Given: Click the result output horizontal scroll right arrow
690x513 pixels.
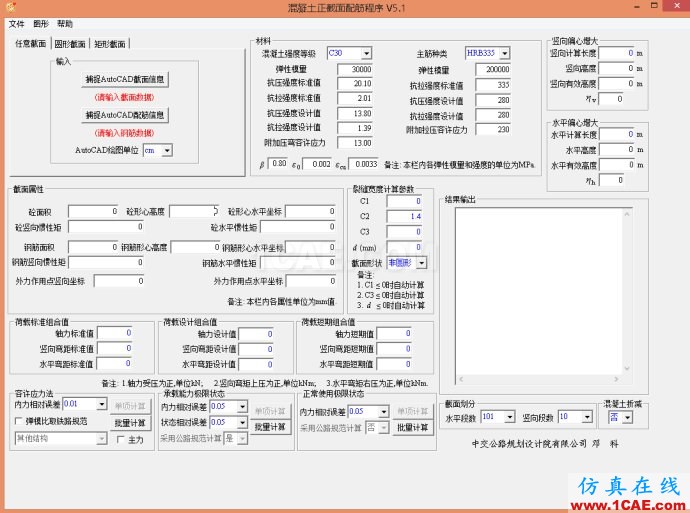Looking at the screenshot, I should click(616, 379).
